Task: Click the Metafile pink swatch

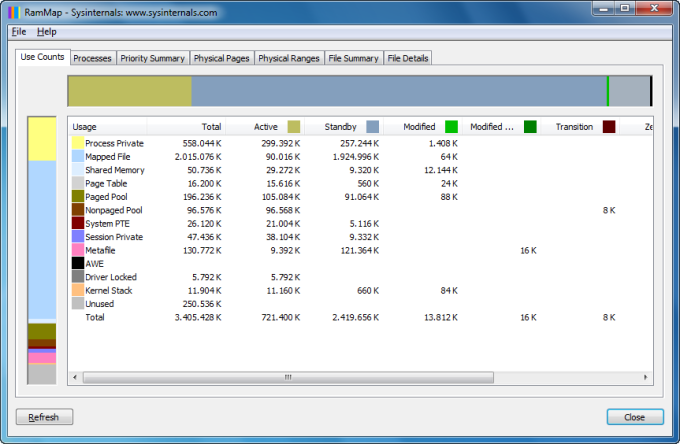Action: pyautogui.click(x=78, y=250)
